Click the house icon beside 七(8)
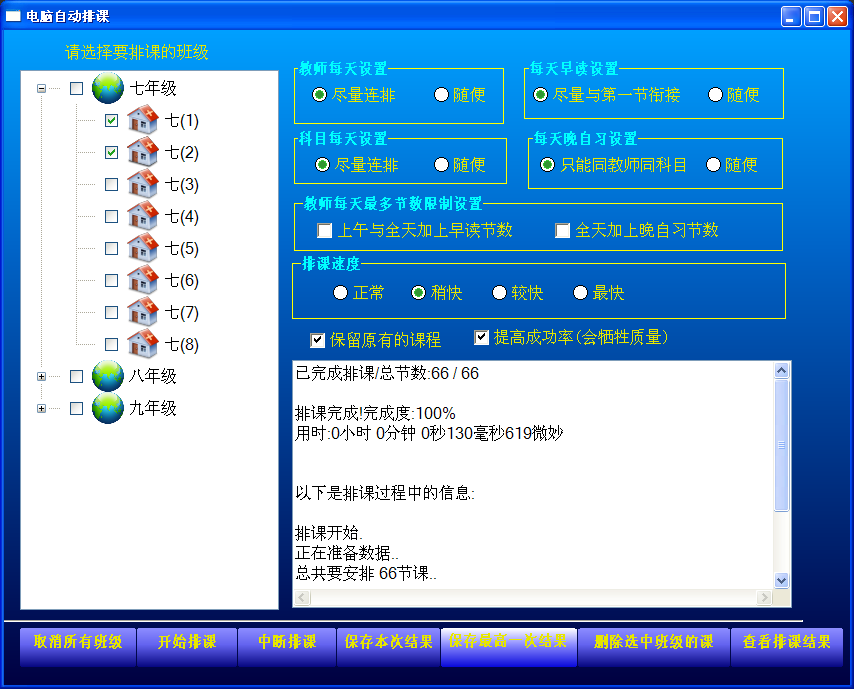 point(143,344)
